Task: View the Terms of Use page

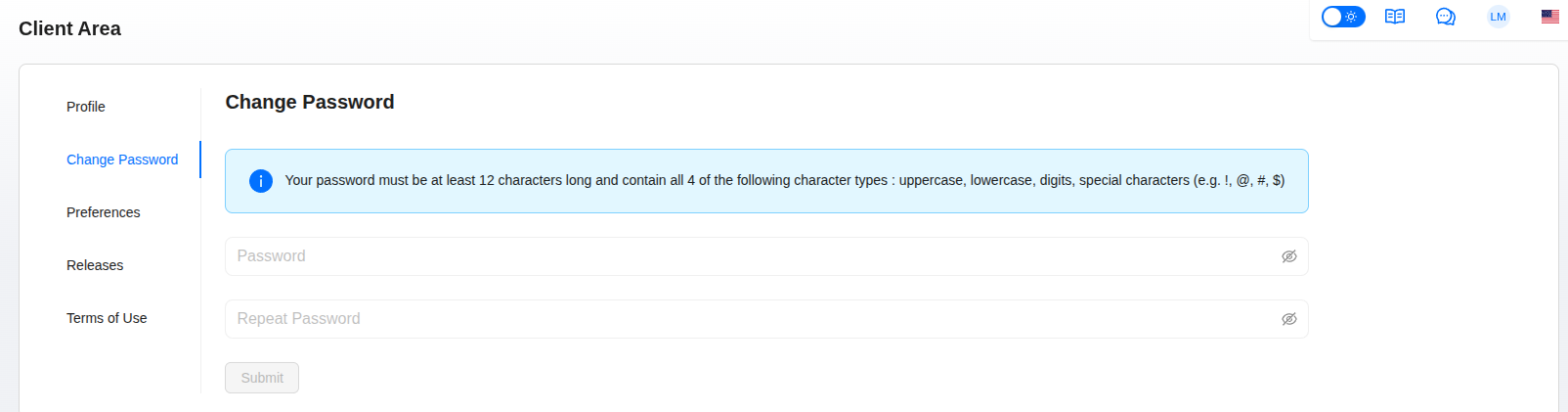Action: 107,318
